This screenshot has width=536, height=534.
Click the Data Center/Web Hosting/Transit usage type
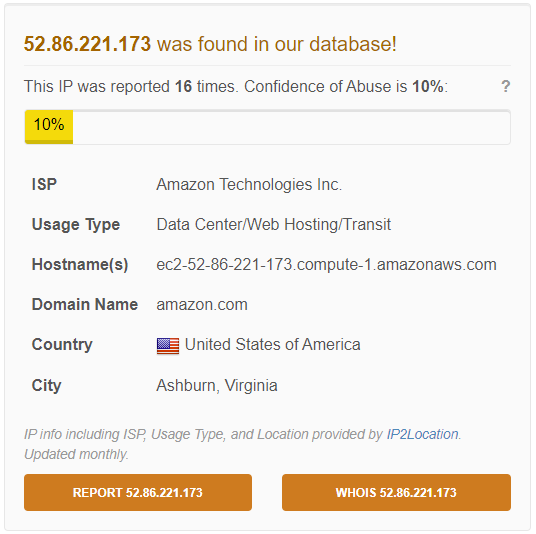pyautogui.click(x=273, y=225)
